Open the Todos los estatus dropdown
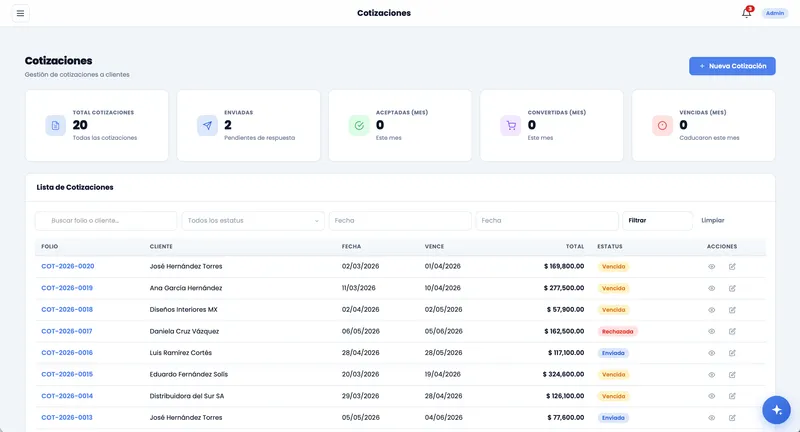Screen dimensions: 800x432 click(253, 221)
